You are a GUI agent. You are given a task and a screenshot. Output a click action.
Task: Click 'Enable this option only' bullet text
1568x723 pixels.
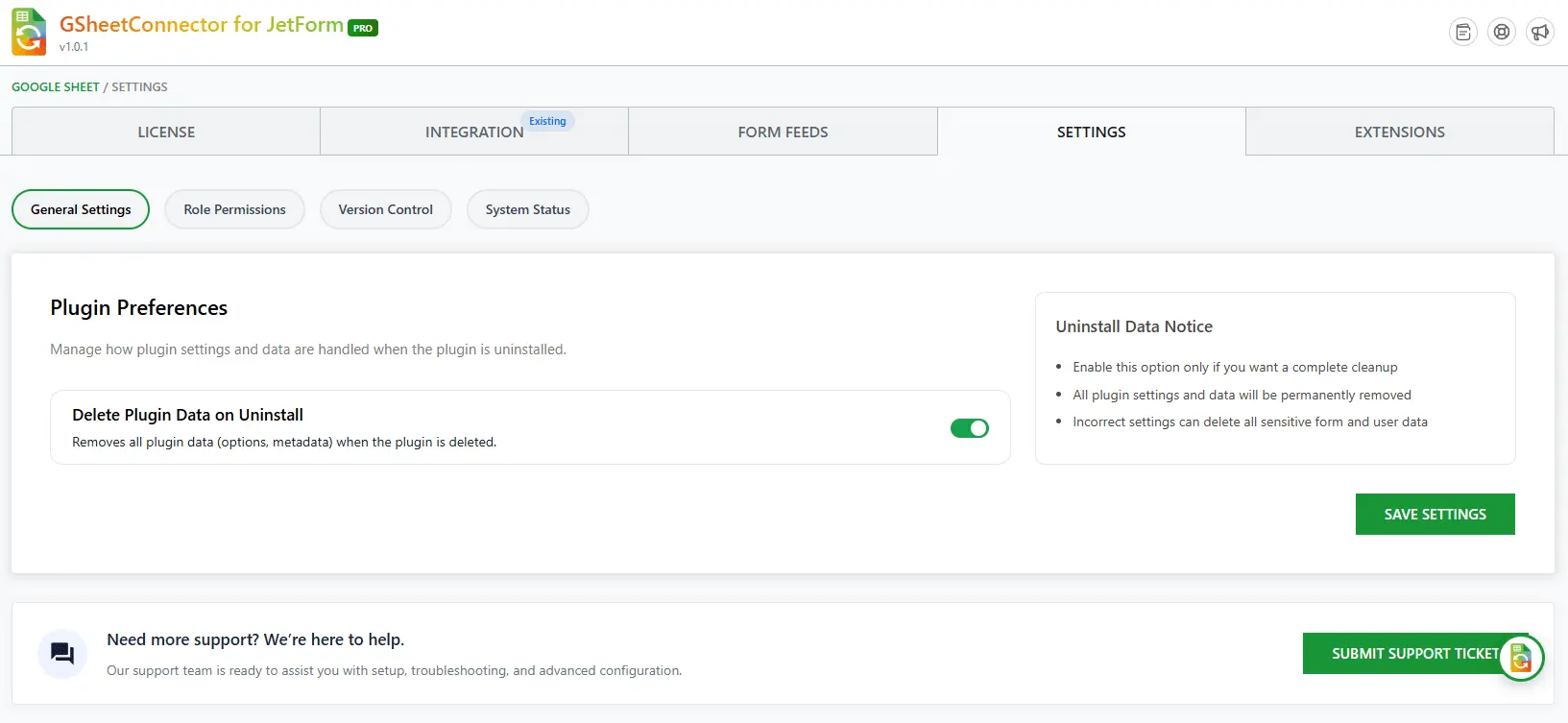pyautogui.click(x=1235, y=367)
